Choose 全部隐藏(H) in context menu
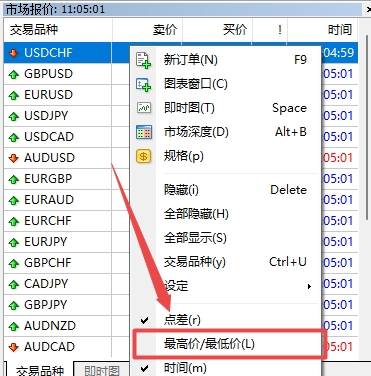 pos(225,214)
